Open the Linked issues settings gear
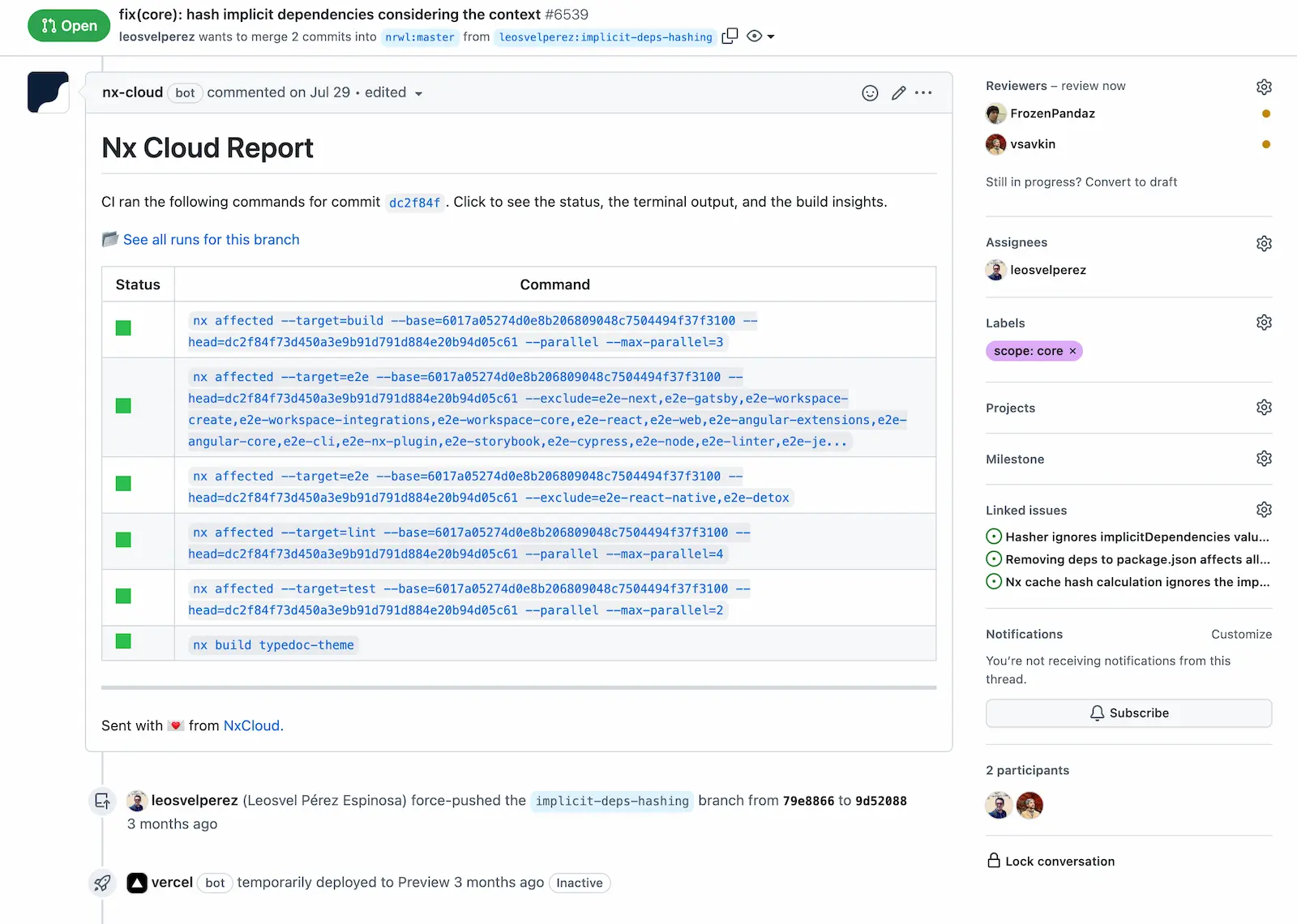Image resolution: width=1297 pixels, height=924 pixels. 1263,509
